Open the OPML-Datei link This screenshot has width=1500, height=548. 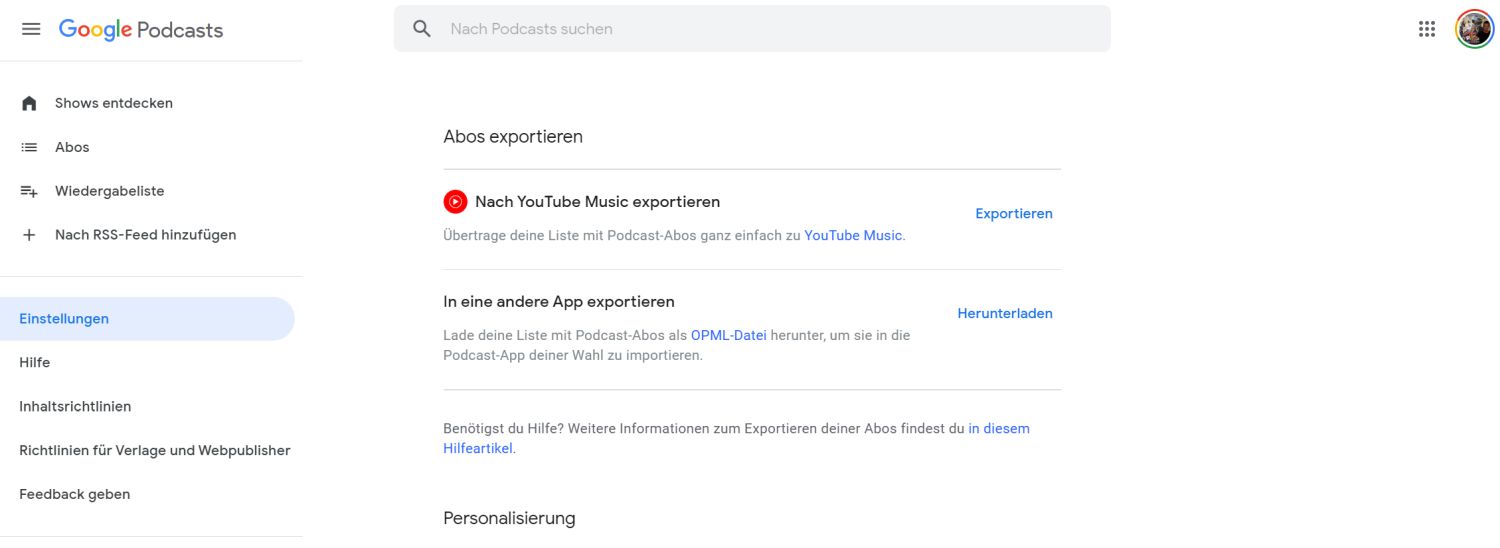coord(728,336)
